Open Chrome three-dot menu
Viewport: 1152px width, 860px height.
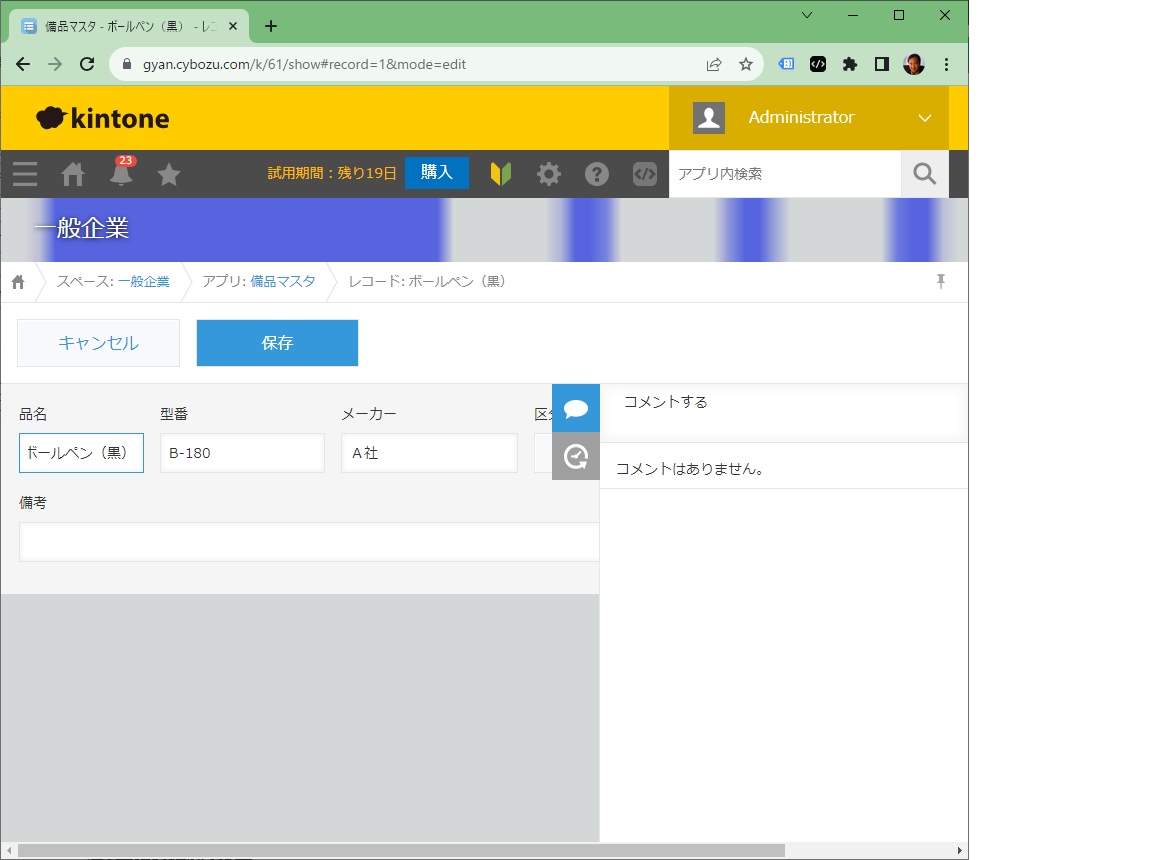tap(946, 64)
